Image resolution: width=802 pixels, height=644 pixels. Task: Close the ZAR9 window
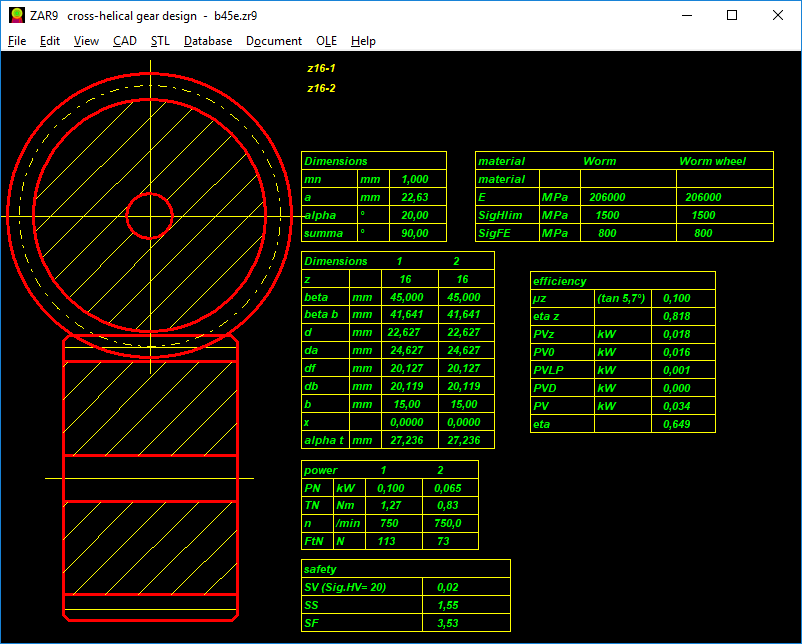(x=778, y=16)
